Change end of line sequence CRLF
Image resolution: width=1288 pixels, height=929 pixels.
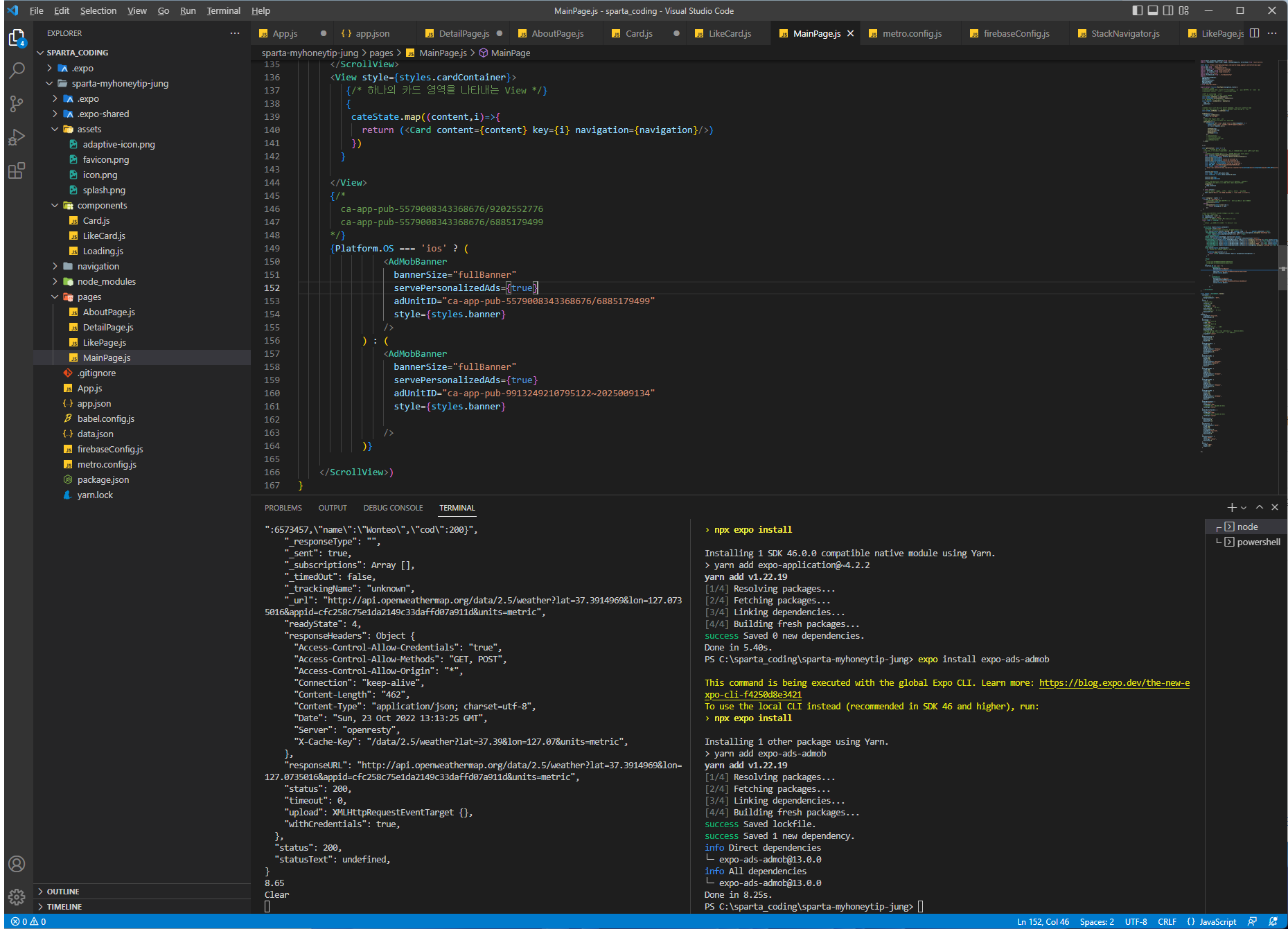[1167, 921]
